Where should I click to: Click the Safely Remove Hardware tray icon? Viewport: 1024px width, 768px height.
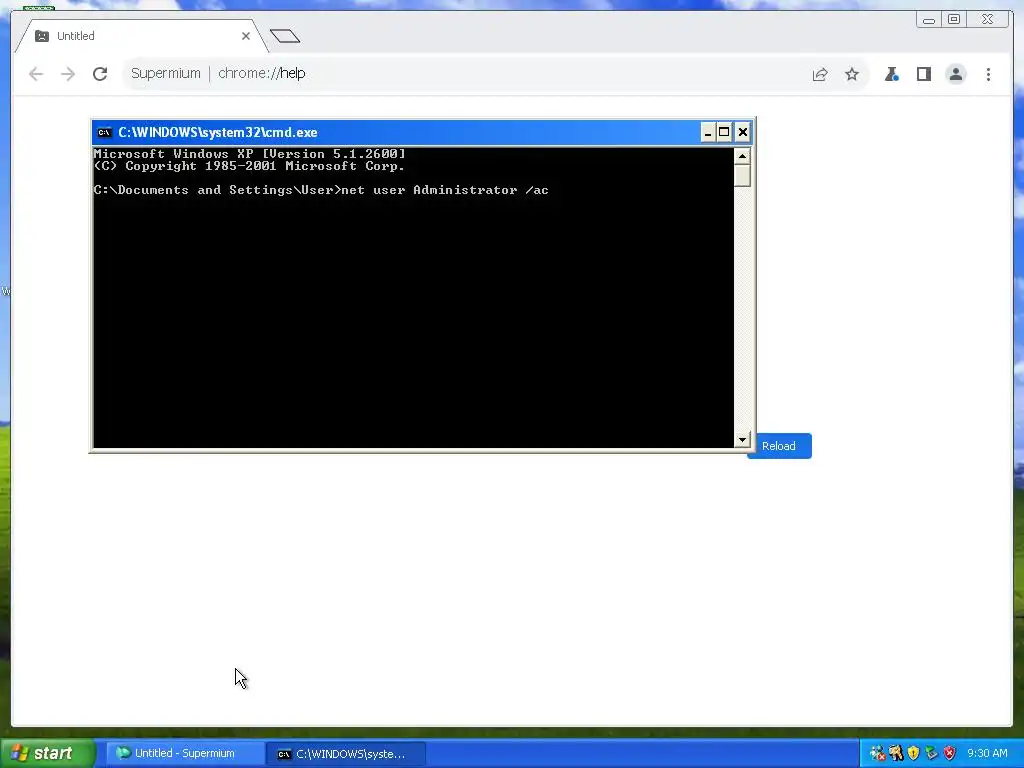pyautogui.click(x=931, y=753)
